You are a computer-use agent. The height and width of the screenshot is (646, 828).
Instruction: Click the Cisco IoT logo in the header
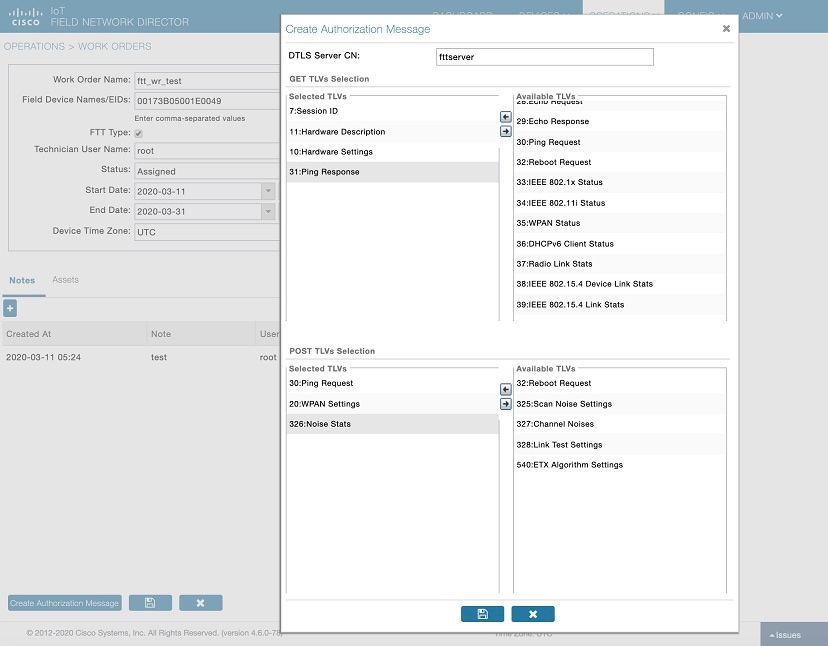tap(24, 17)
